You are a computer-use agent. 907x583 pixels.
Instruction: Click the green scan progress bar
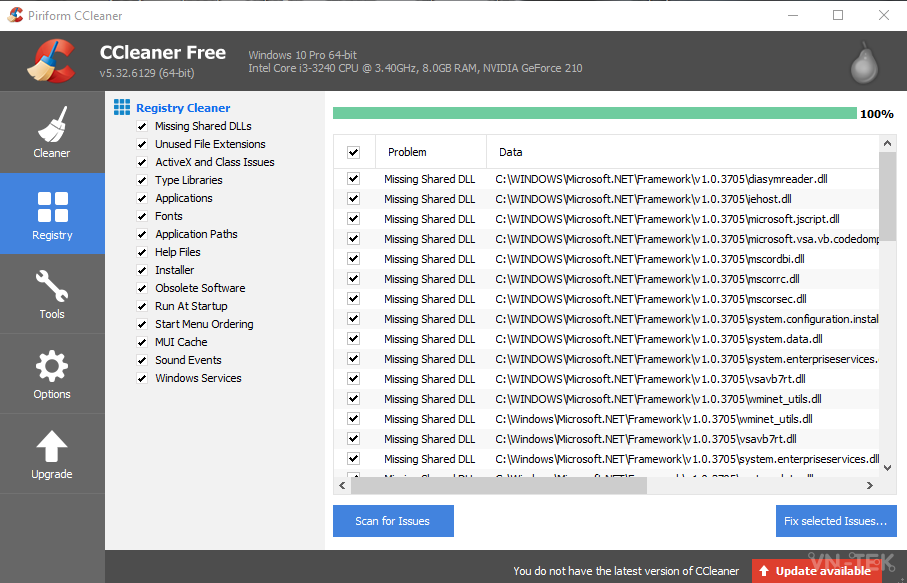pos(595,113)
